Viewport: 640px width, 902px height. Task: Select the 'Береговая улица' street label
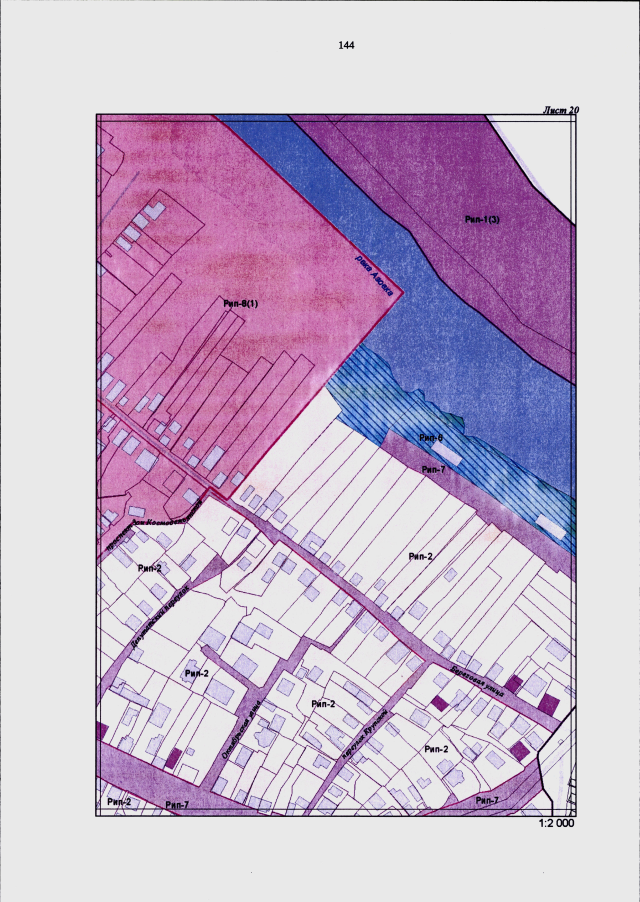click(477, 681)
